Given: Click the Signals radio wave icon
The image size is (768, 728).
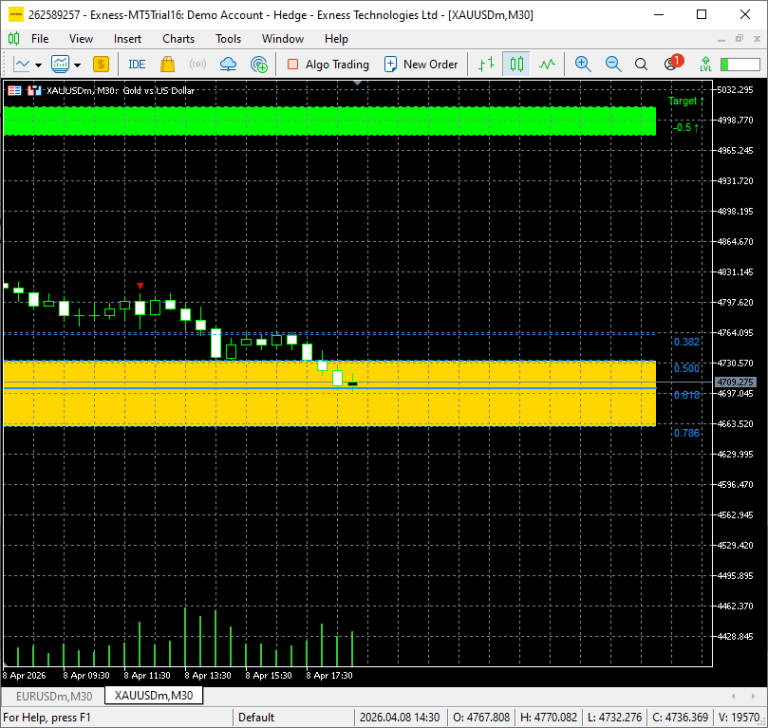Looking at the screenshot, I should tap(198, 64).
